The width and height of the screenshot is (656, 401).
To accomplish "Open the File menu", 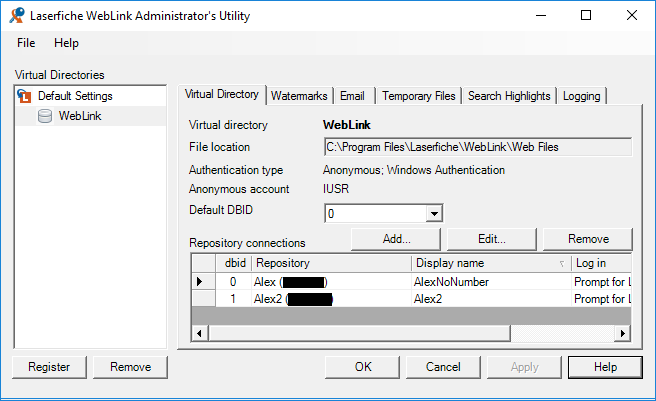I will coord(26,43).
